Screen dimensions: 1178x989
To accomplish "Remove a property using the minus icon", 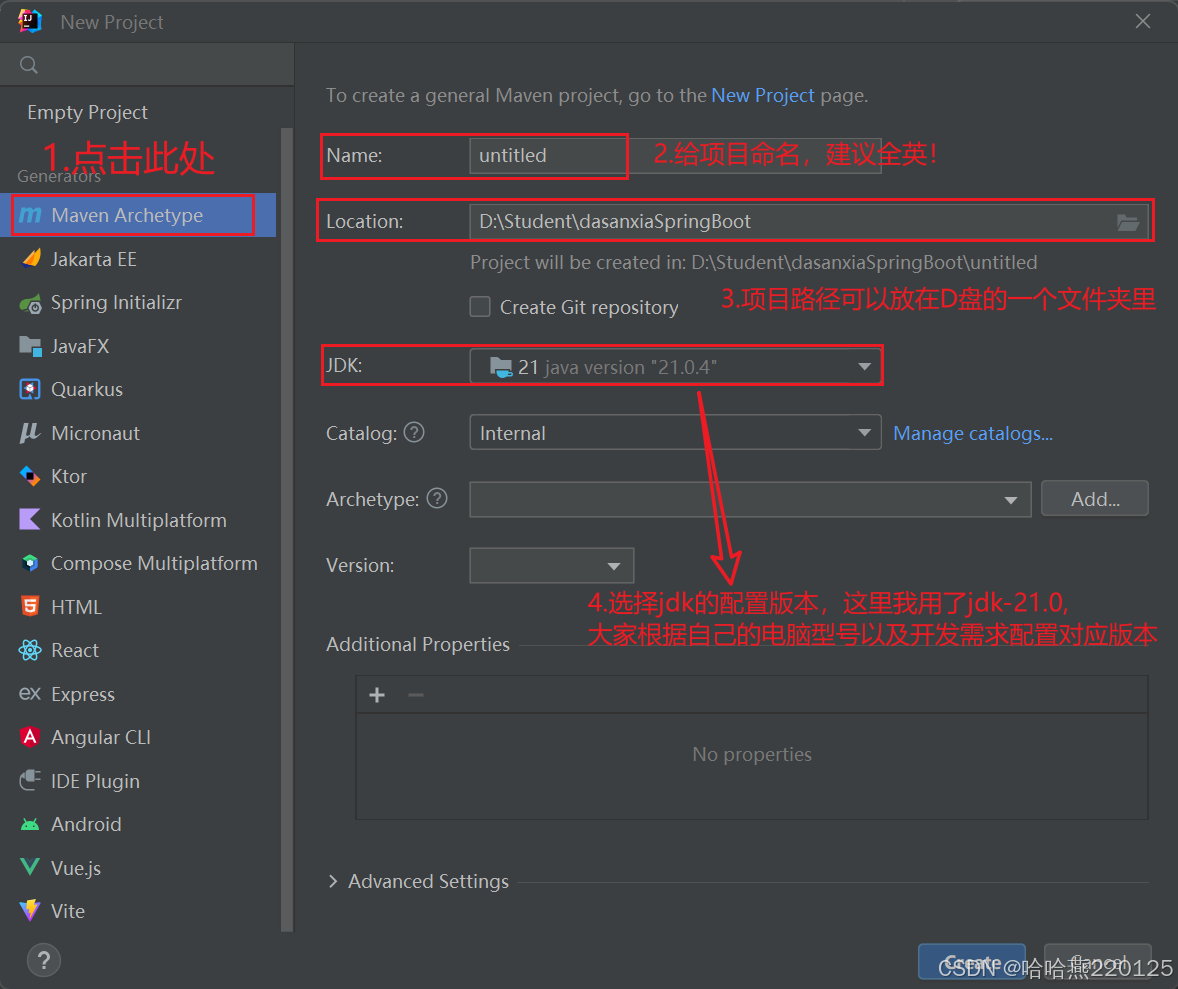I will [x=416, y=694].
